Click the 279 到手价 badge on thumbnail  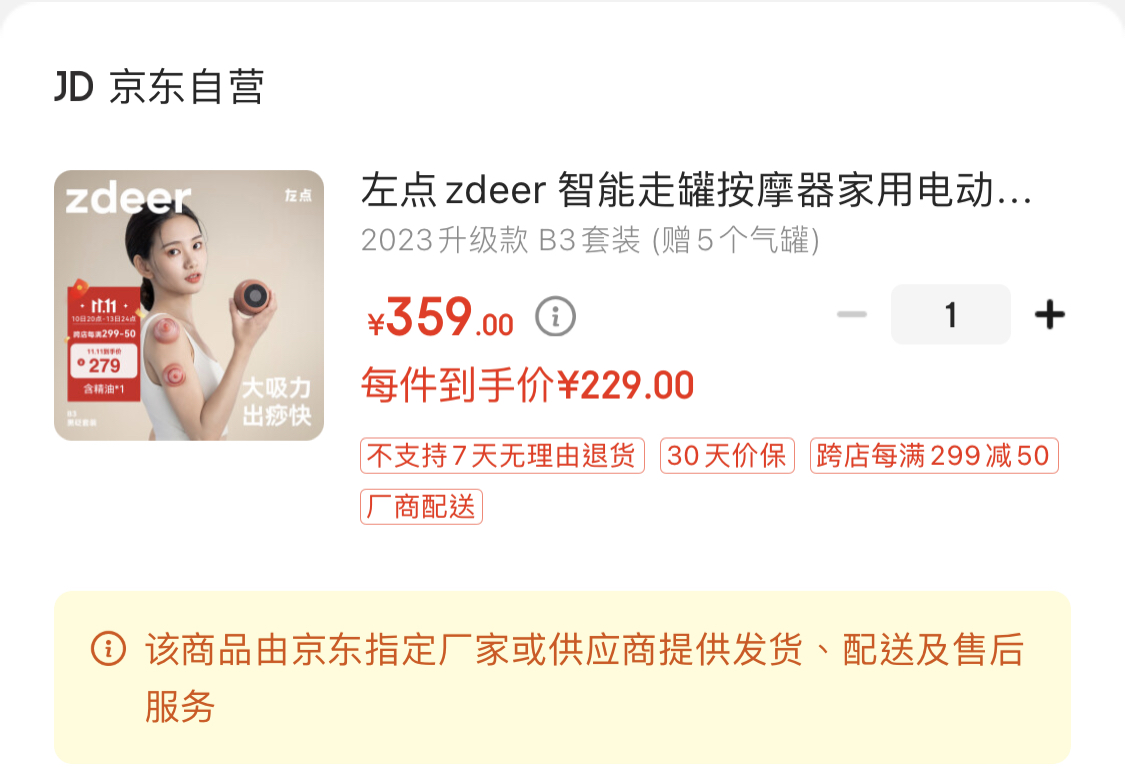[x=104, y=362]
